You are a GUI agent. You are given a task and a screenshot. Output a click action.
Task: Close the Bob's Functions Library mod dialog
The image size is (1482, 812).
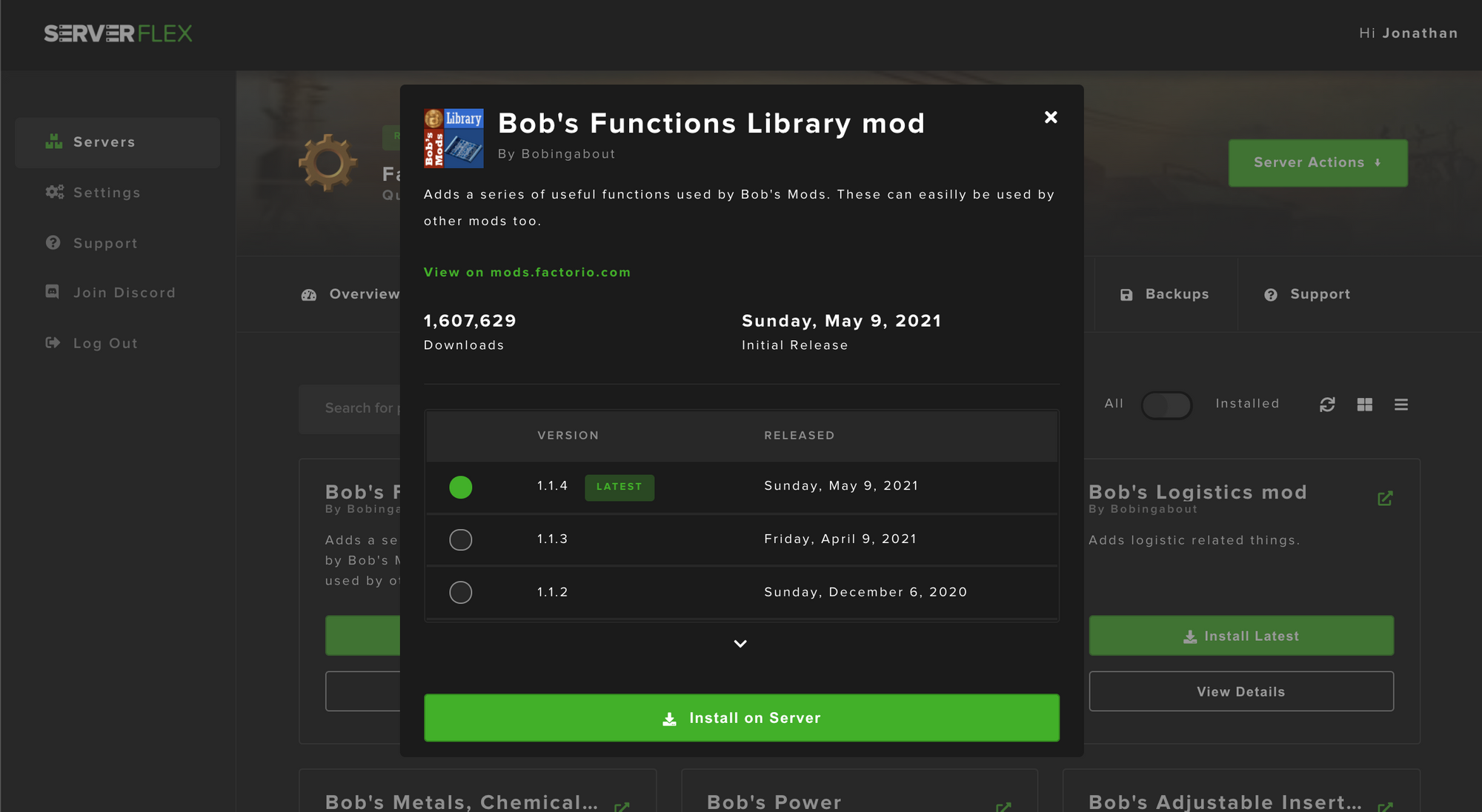pyautogui.click(x=1050, y=117)
